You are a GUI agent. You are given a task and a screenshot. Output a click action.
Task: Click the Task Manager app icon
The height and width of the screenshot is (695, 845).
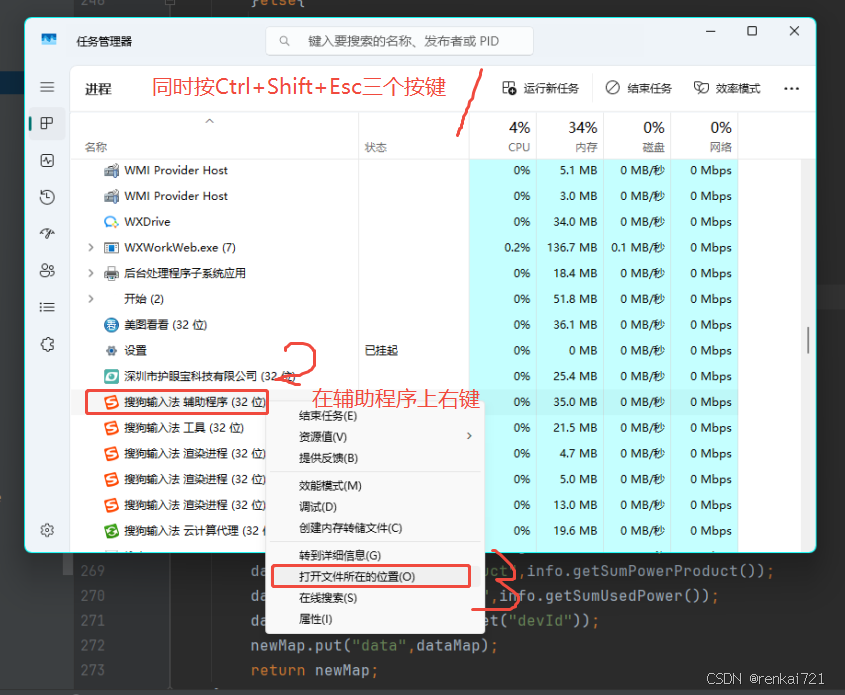tap(49, 39)
